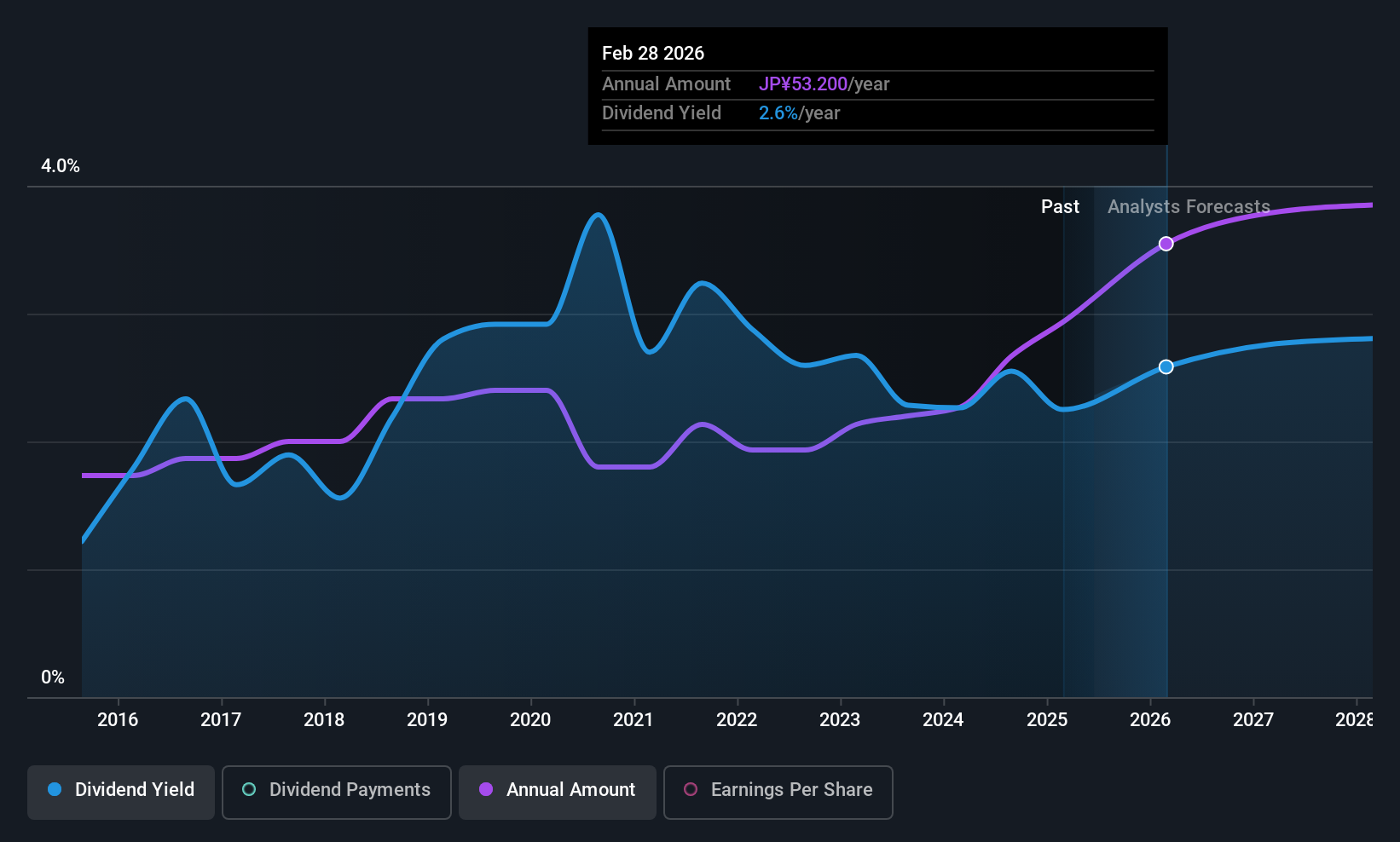The width and height of the screenshot is (1400, 842).
Task: Select the blue Dividend Yield data point marker
Action: (1166, 366)
